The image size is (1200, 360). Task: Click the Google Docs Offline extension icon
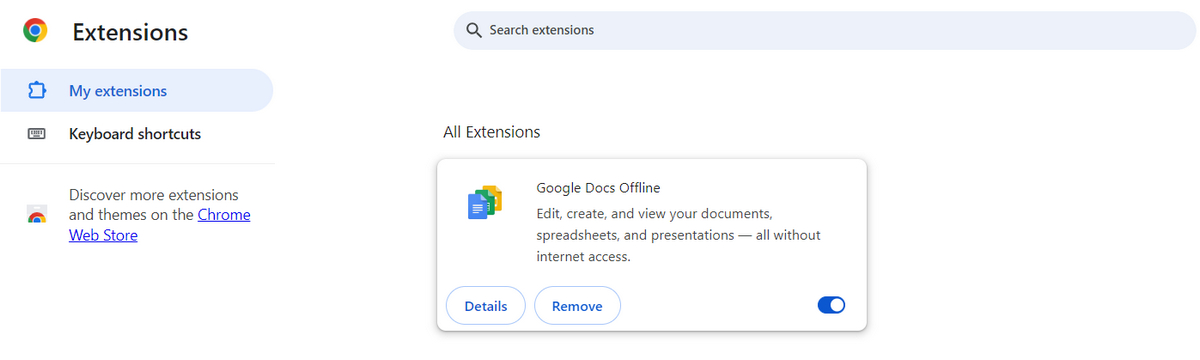485,202
